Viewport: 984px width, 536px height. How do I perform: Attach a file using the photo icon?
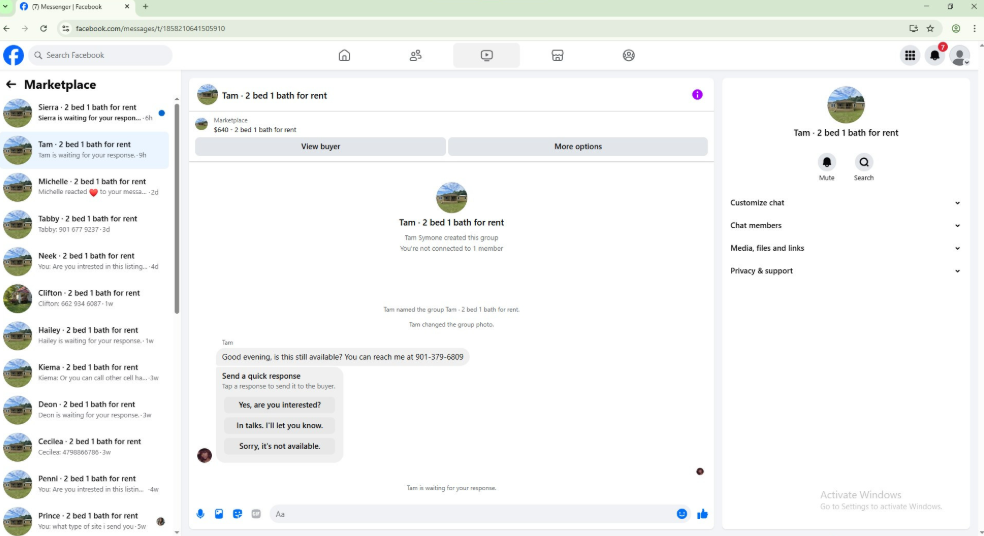(x=219, y=513)
